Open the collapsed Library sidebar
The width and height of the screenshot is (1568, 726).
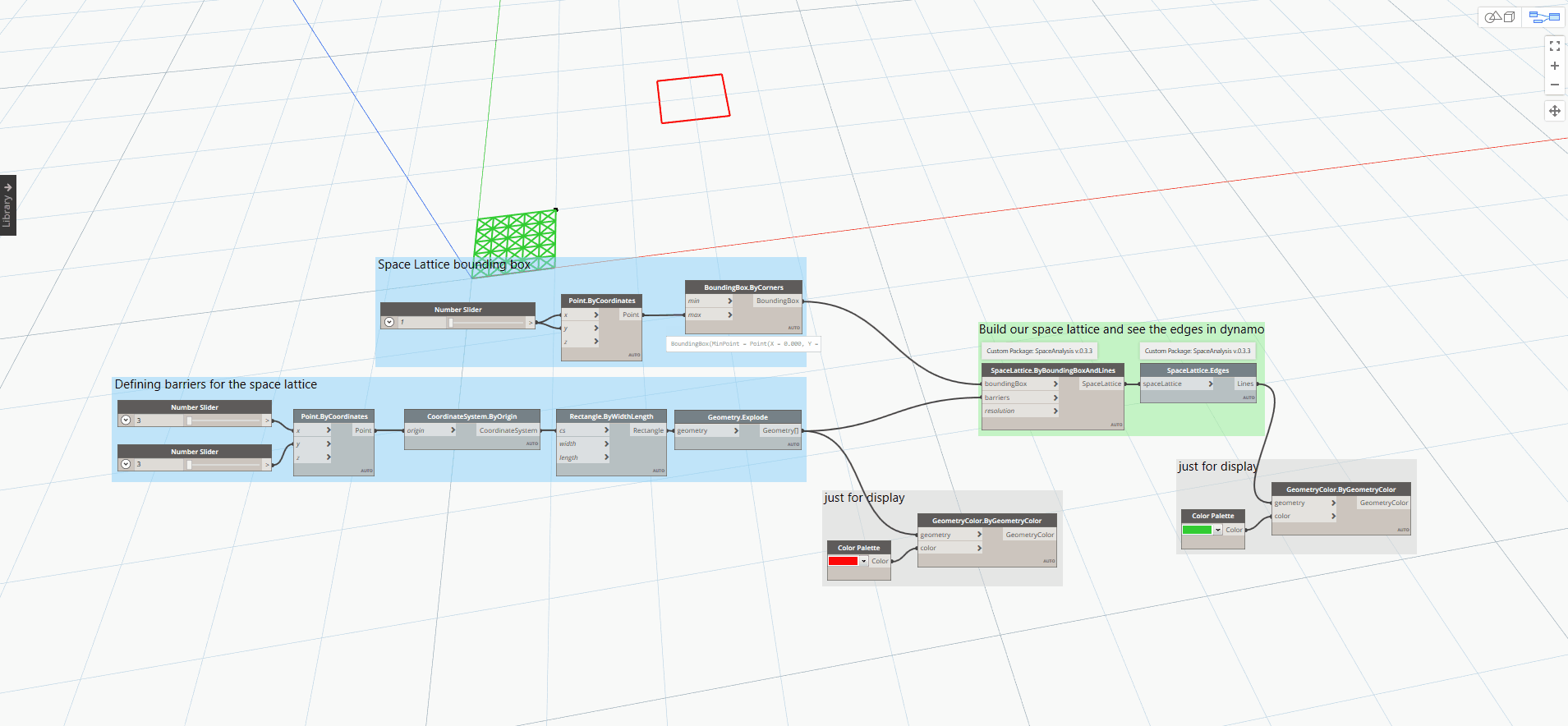(x=8, y=205)
